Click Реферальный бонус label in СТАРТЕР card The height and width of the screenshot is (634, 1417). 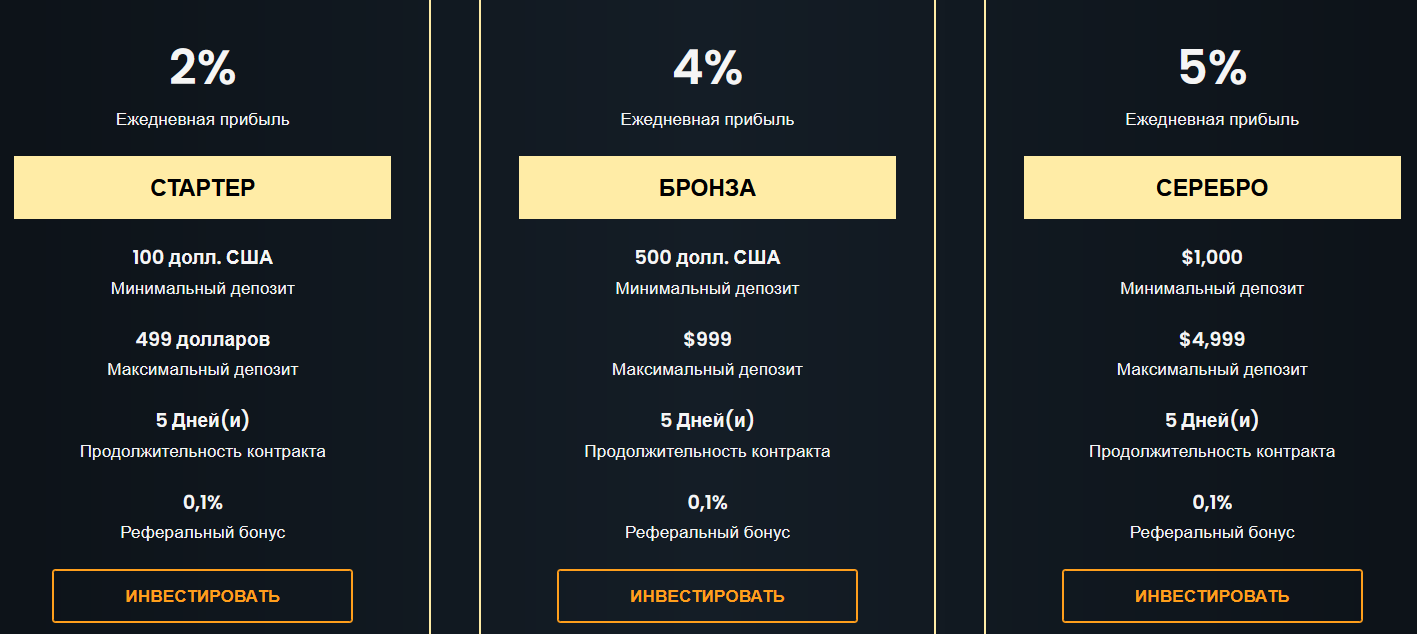point(202,532)
